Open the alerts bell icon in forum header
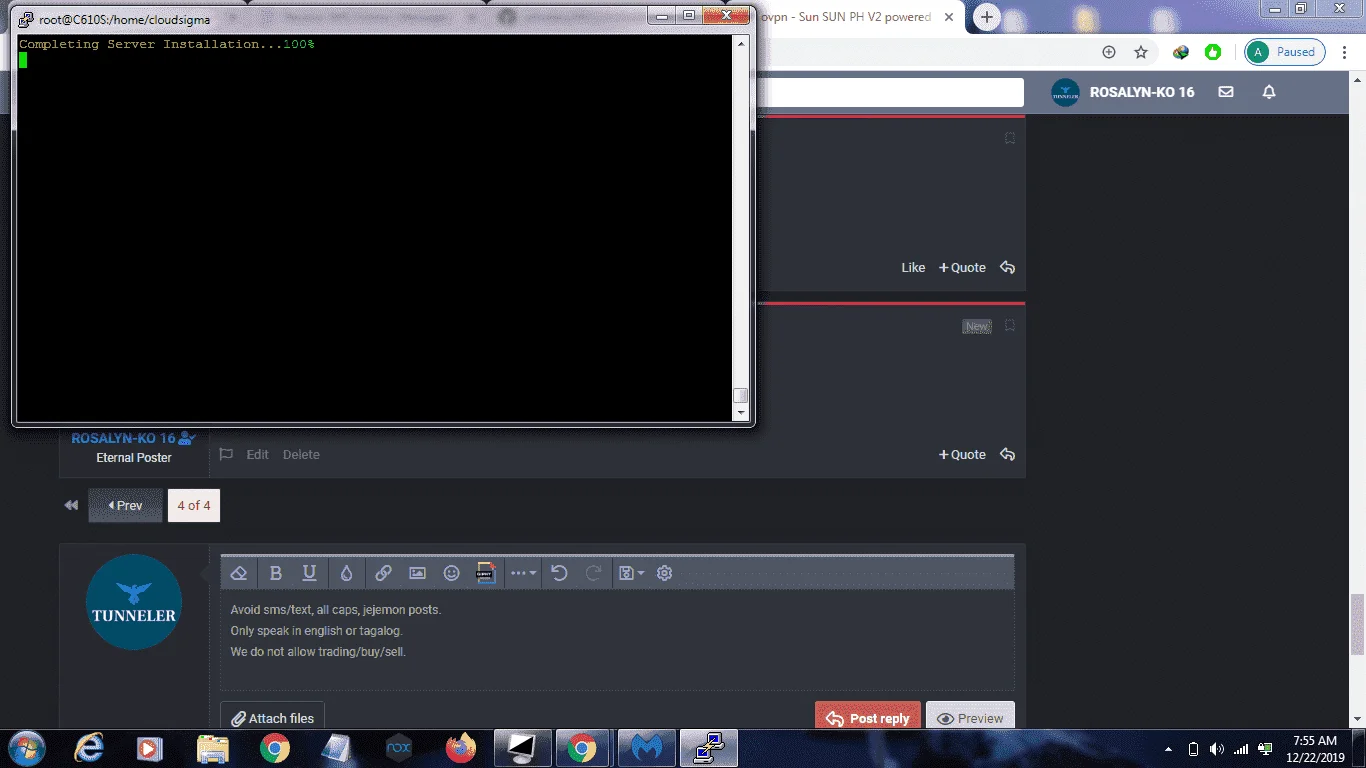1366x768 pixels. [1269, 92]
